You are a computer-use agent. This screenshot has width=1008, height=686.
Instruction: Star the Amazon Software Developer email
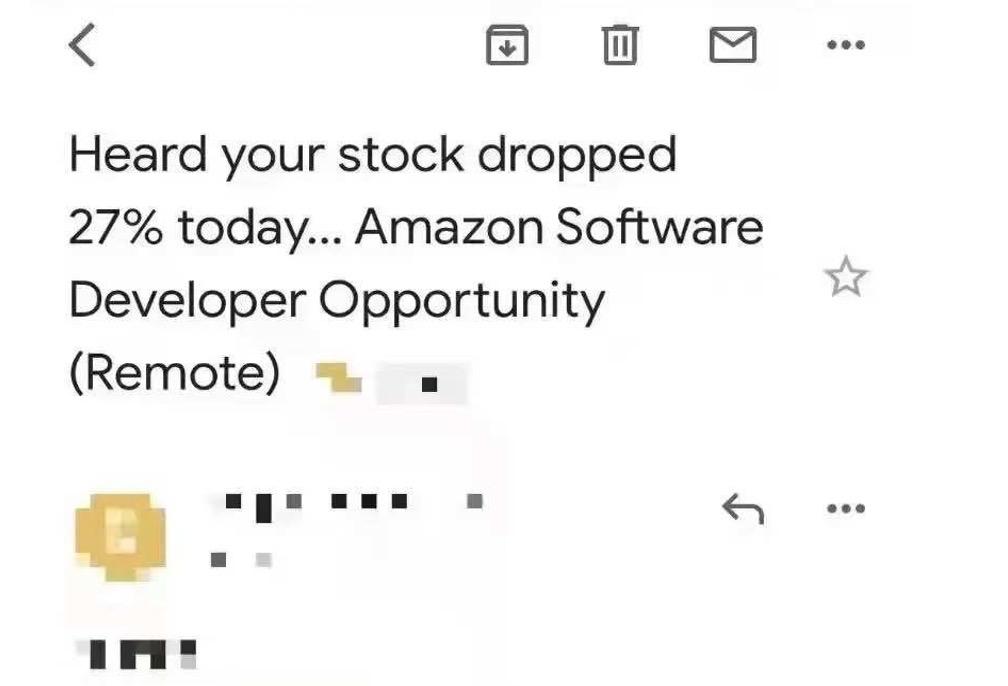[x=847, y=277]
